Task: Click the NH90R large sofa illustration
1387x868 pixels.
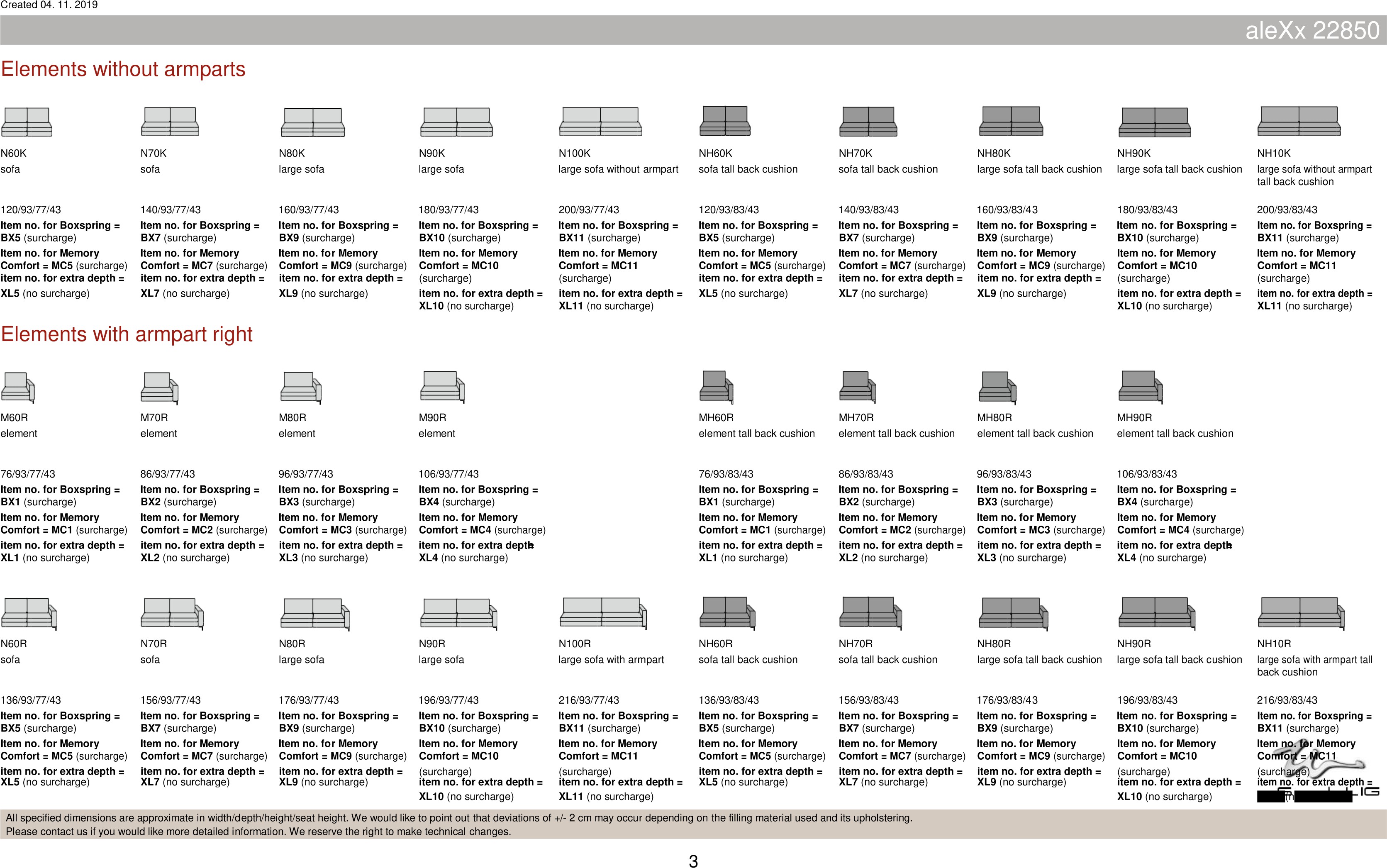Action: (1158, 613)
